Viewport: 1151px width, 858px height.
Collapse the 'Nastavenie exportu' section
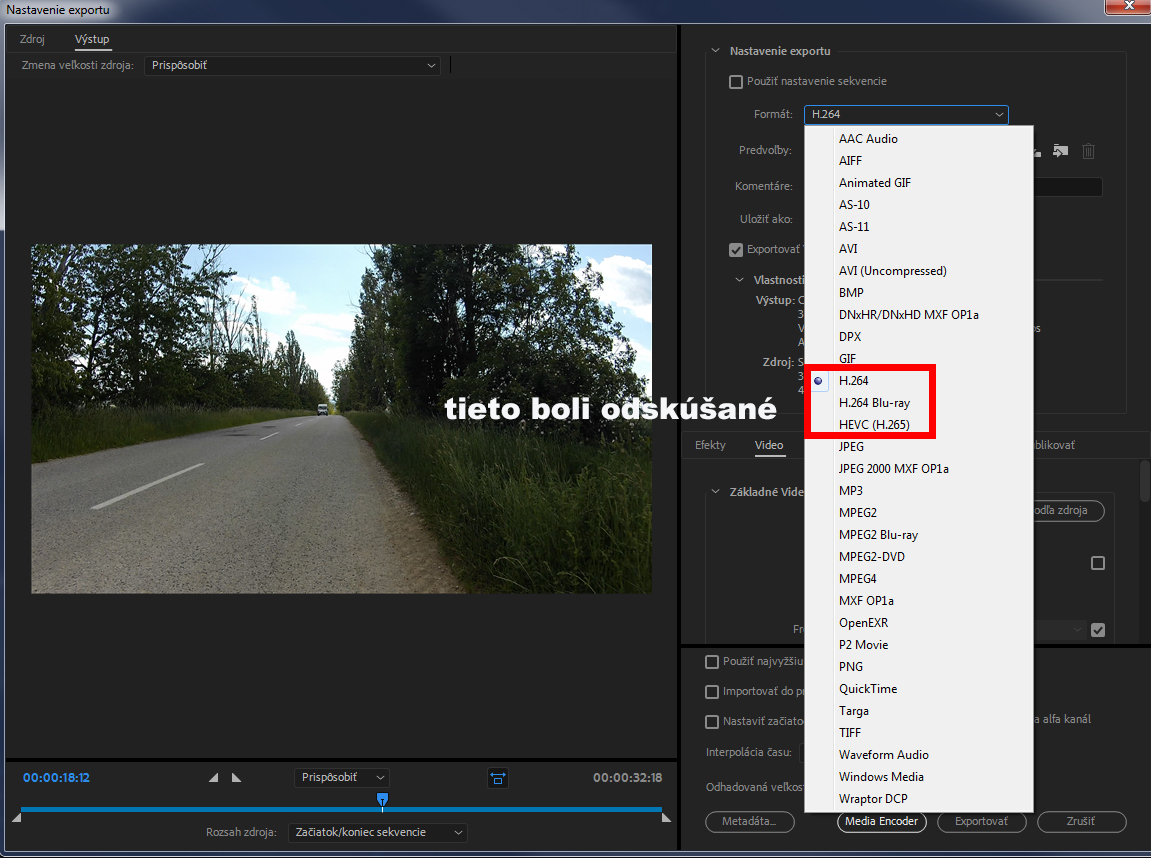tap(715, 51)
